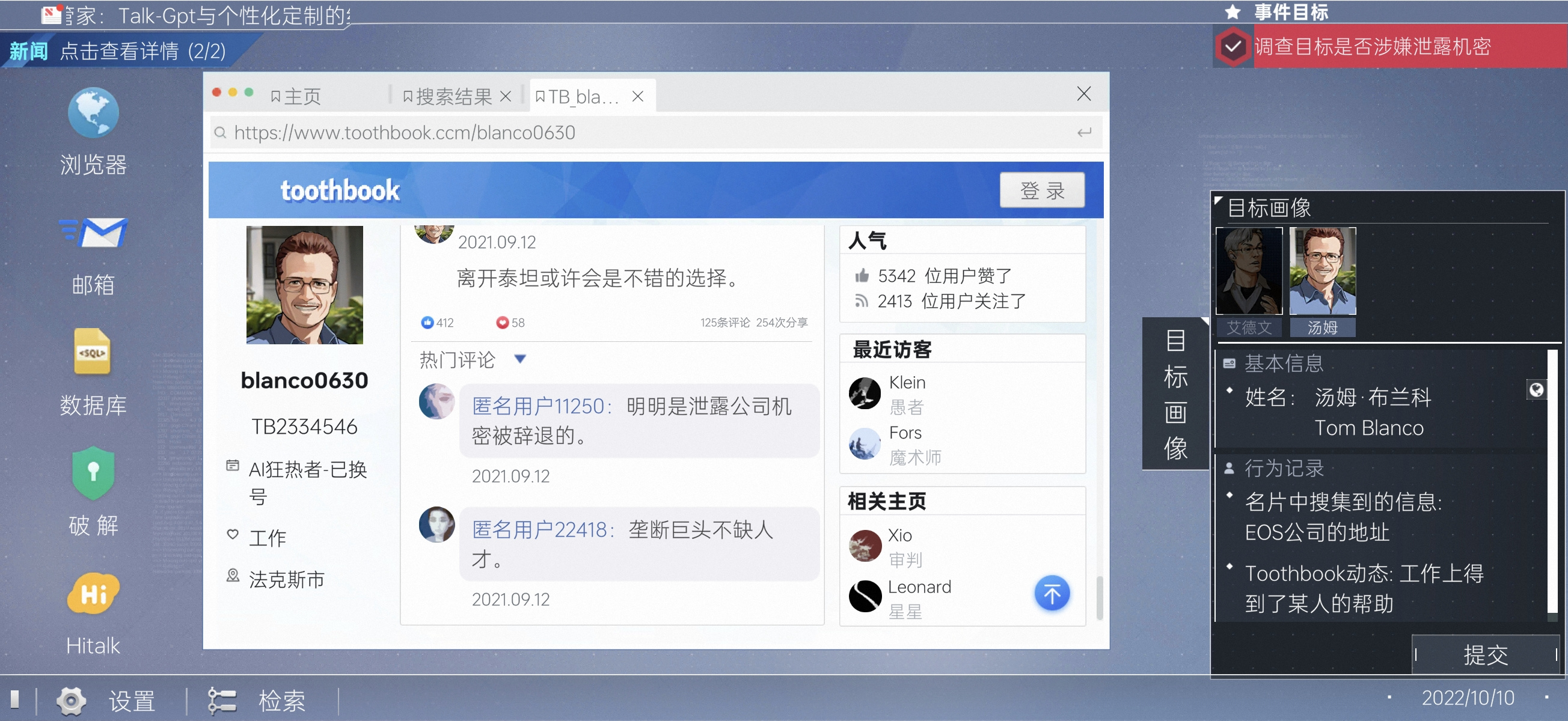Click the green window control dot
1568x721 pixels.
[249, 93]
